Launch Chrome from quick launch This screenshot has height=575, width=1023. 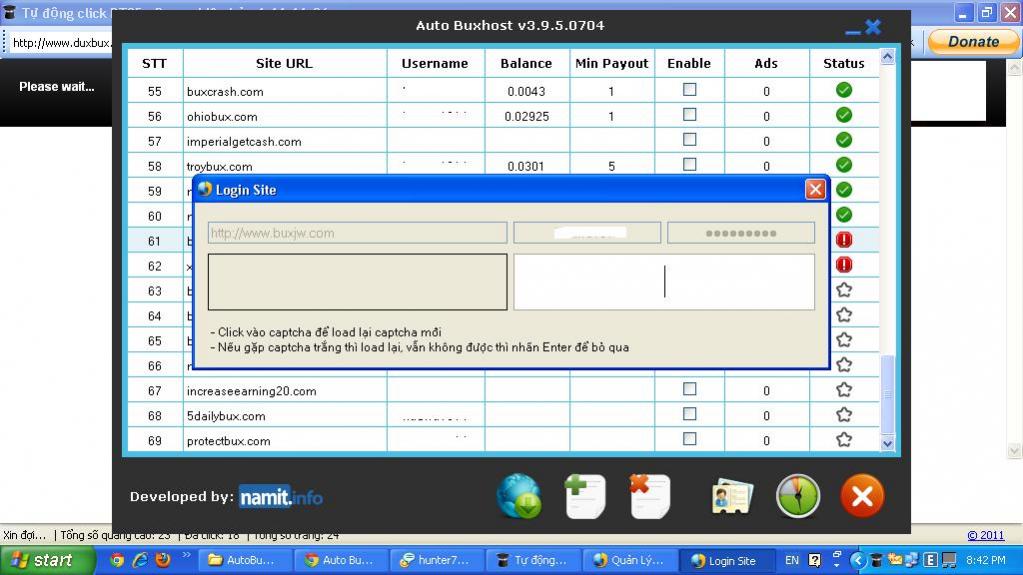tap(117, 560)
